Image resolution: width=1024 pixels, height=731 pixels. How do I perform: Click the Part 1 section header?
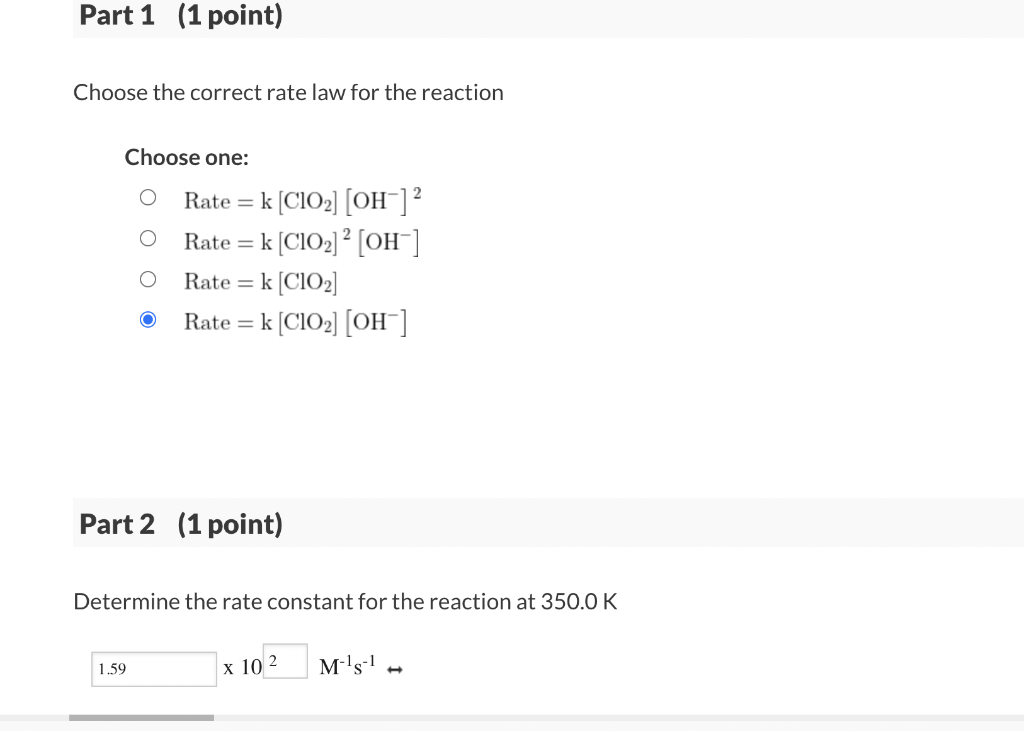click(180, 15)
